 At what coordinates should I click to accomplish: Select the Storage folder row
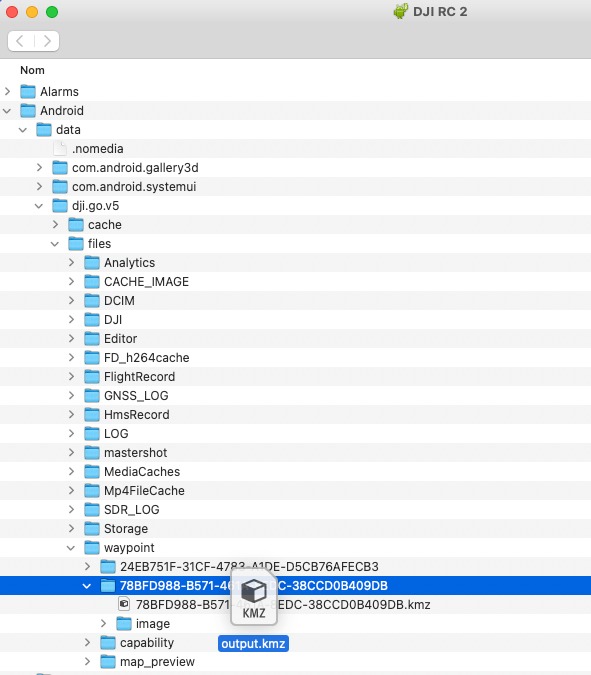tap(295, 529)
